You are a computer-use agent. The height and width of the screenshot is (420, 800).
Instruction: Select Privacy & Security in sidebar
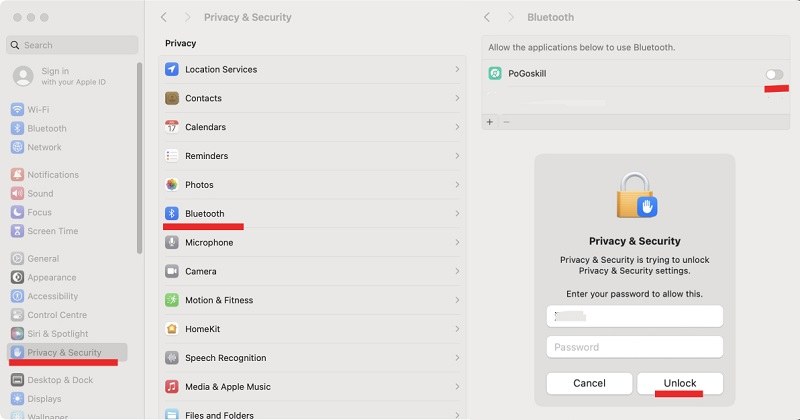(x=64, y=352)
